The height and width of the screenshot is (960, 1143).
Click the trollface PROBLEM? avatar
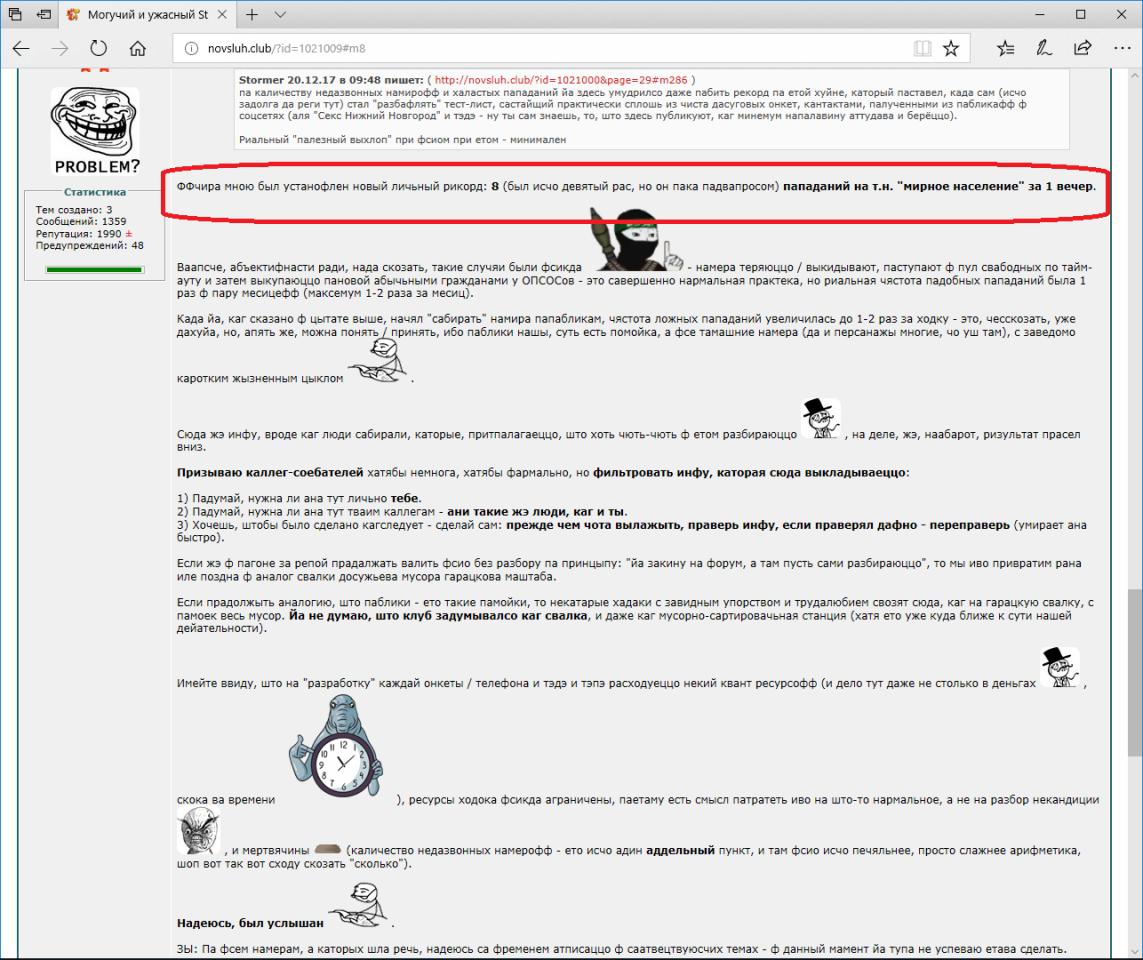[96, 130]
